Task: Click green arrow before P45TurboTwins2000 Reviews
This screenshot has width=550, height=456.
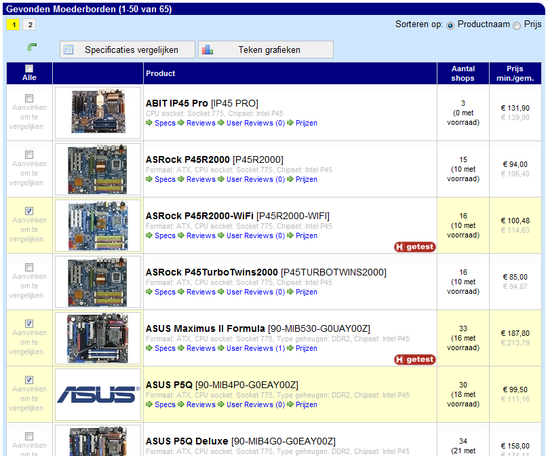Action: (x=181, y=292)
